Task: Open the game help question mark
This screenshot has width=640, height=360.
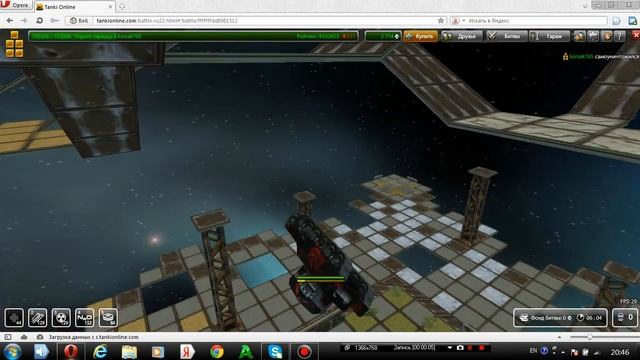Action: (x=620, y=36)
